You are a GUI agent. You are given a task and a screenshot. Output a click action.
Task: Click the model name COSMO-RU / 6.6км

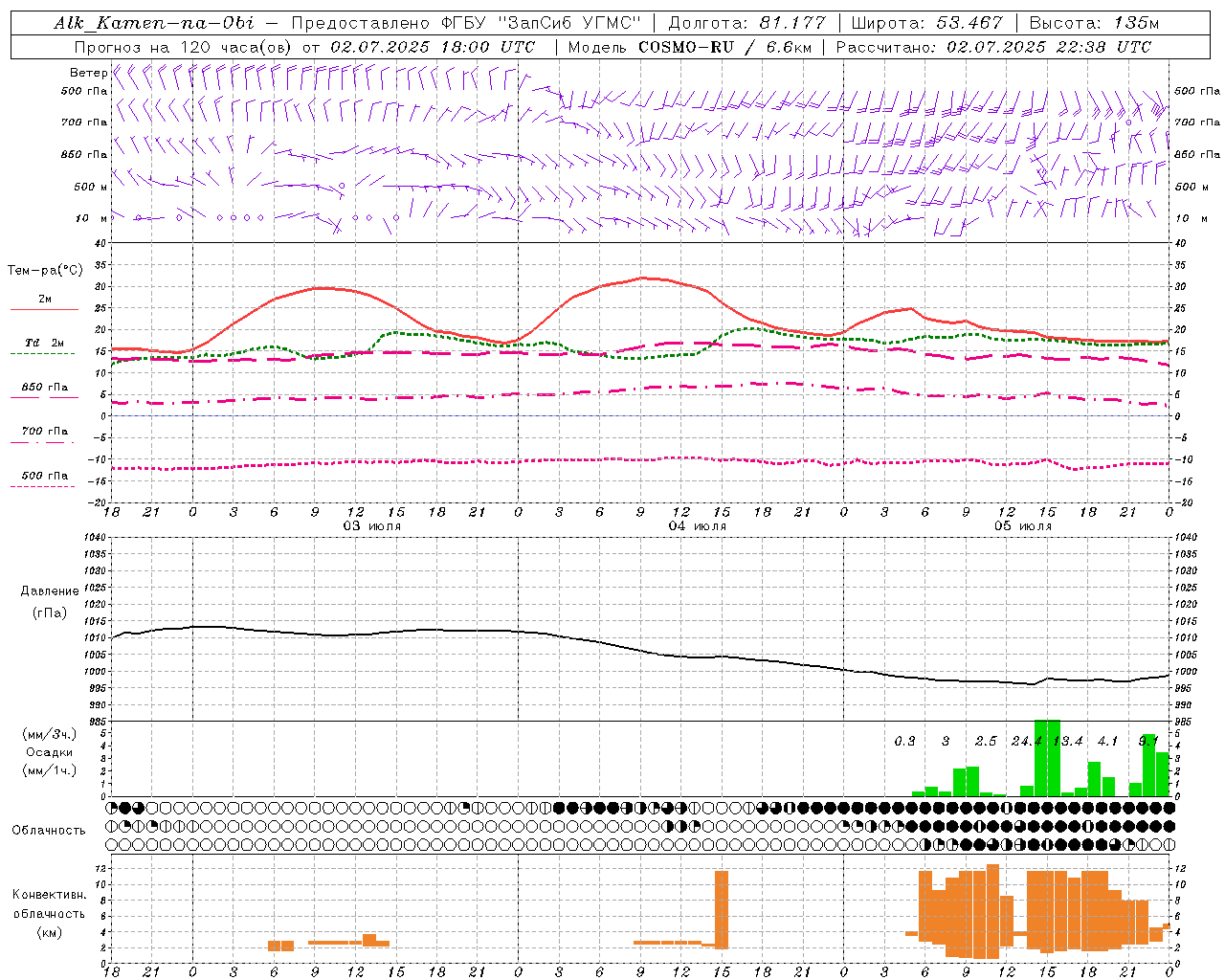pyautogui.click(x=724, y=47)
